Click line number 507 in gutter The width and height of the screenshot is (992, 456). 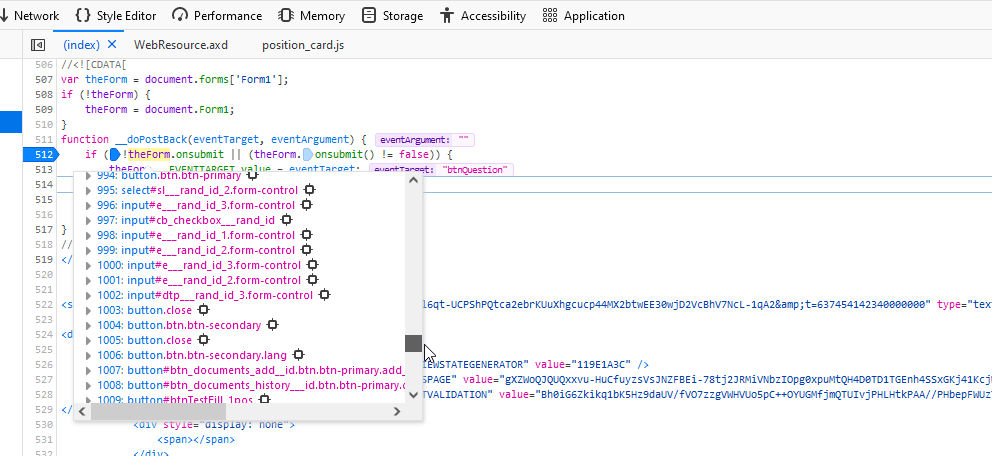pos(44,80)
